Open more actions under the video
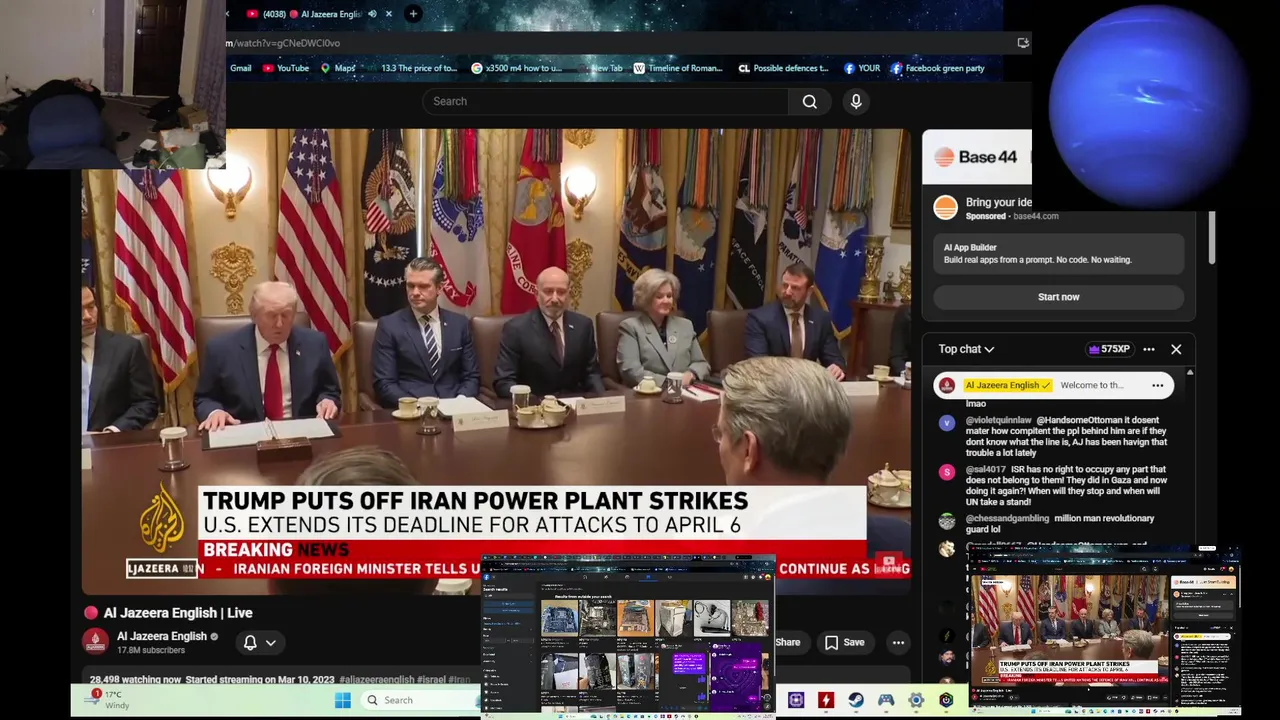The width and height of the screenshot is (1280, 720). pos(898,643)
